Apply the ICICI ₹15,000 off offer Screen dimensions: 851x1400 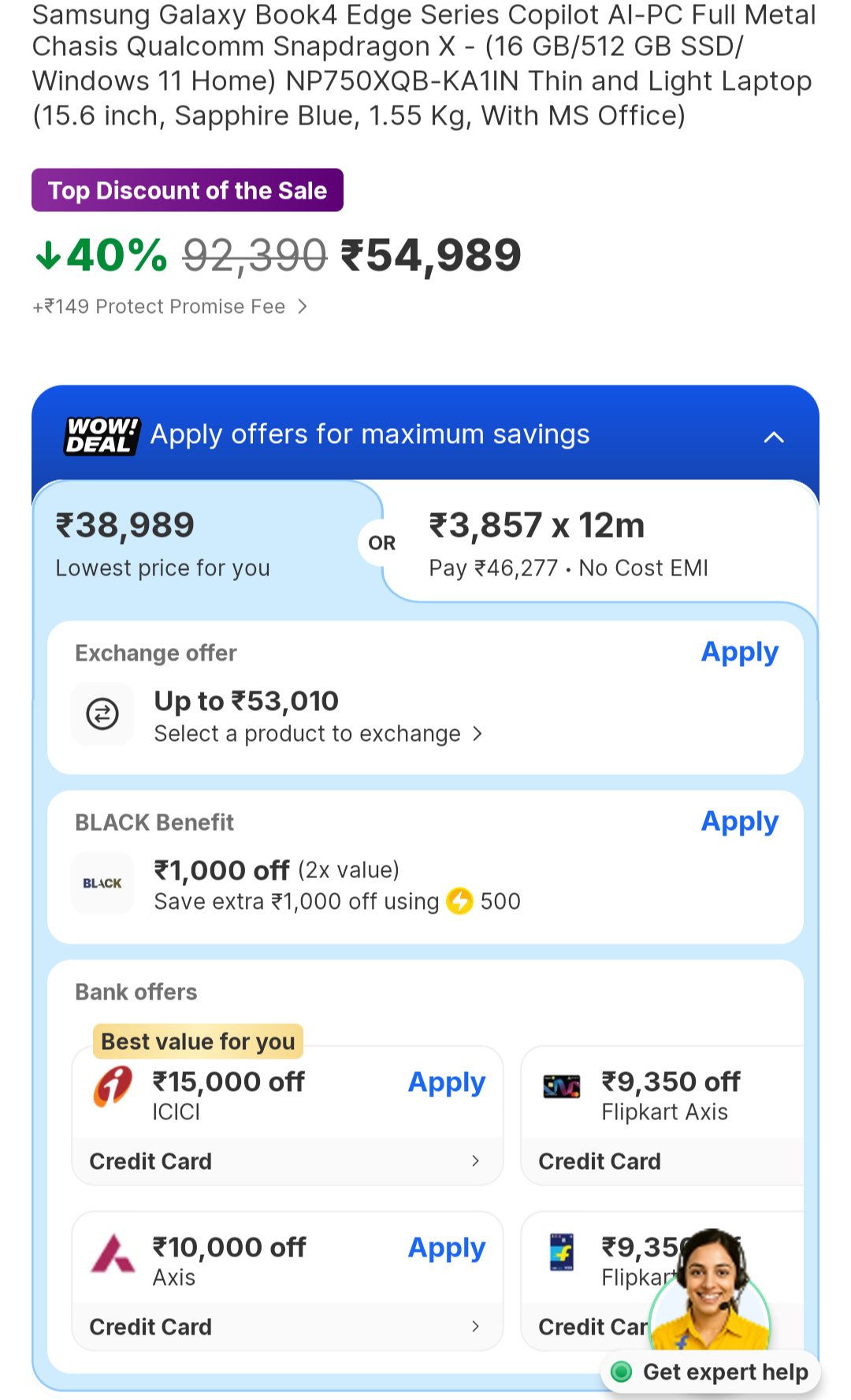(446, 1082)
